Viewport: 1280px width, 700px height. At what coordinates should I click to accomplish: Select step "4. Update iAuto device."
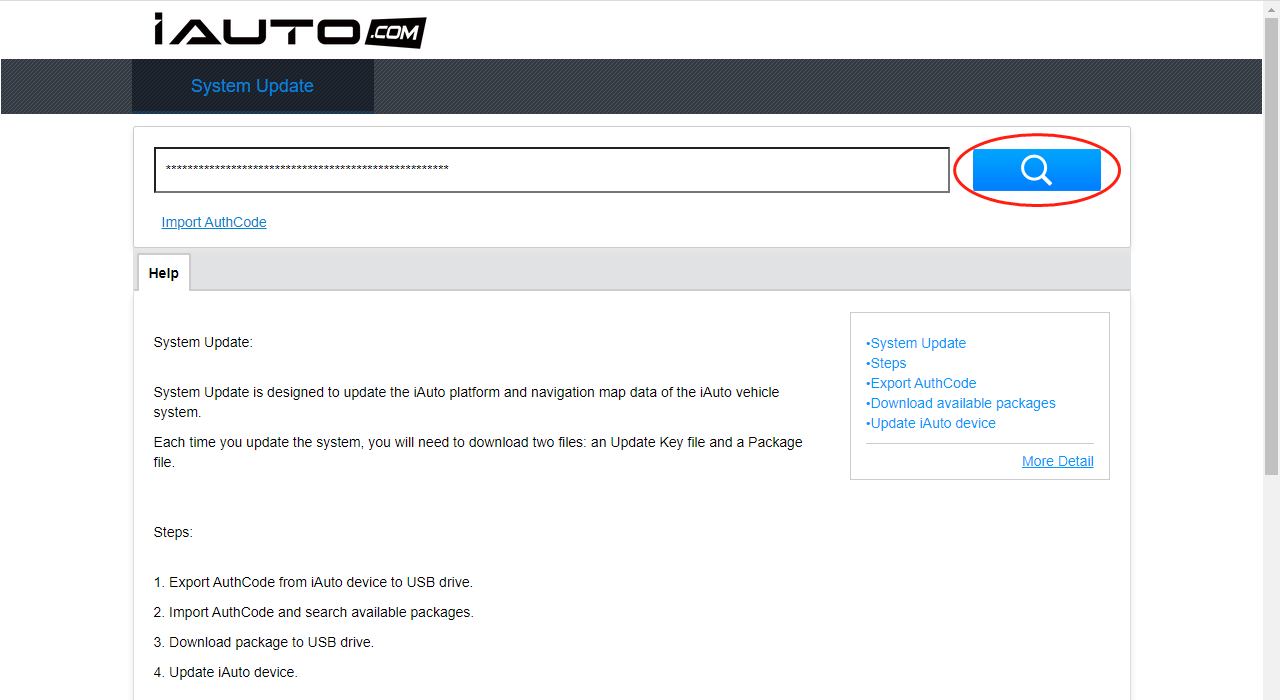tap(226, 672)
